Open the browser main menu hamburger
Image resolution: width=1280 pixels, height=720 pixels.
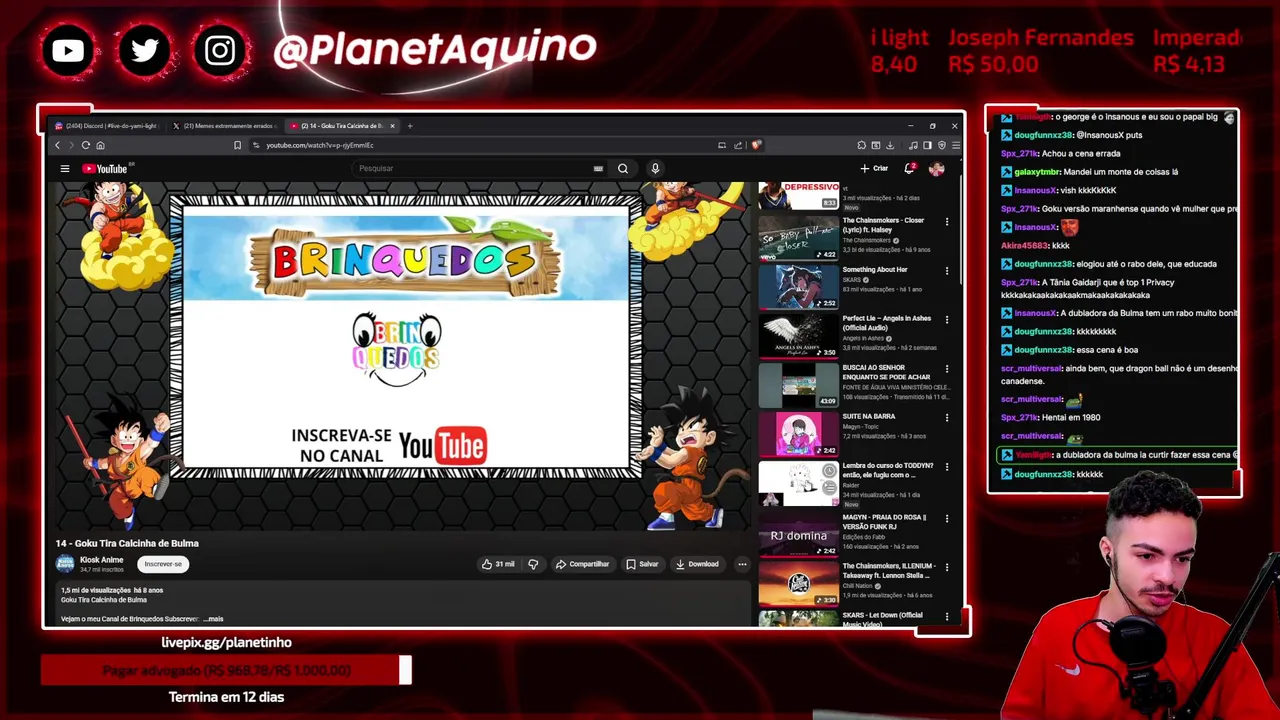coord(955,145)
